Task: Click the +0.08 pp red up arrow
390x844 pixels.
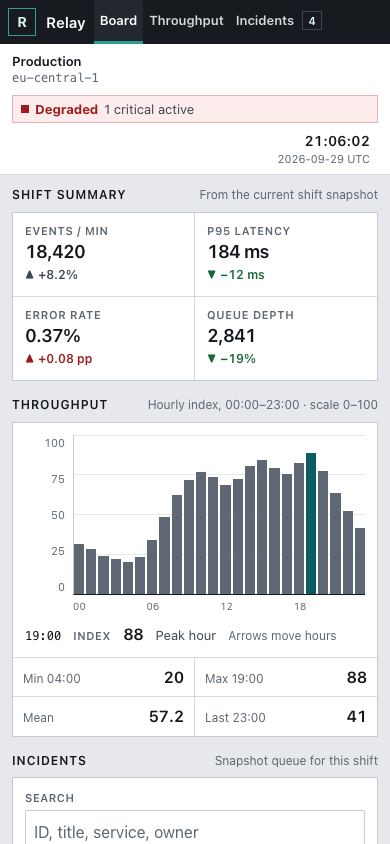Action: [x=29, y=358]
